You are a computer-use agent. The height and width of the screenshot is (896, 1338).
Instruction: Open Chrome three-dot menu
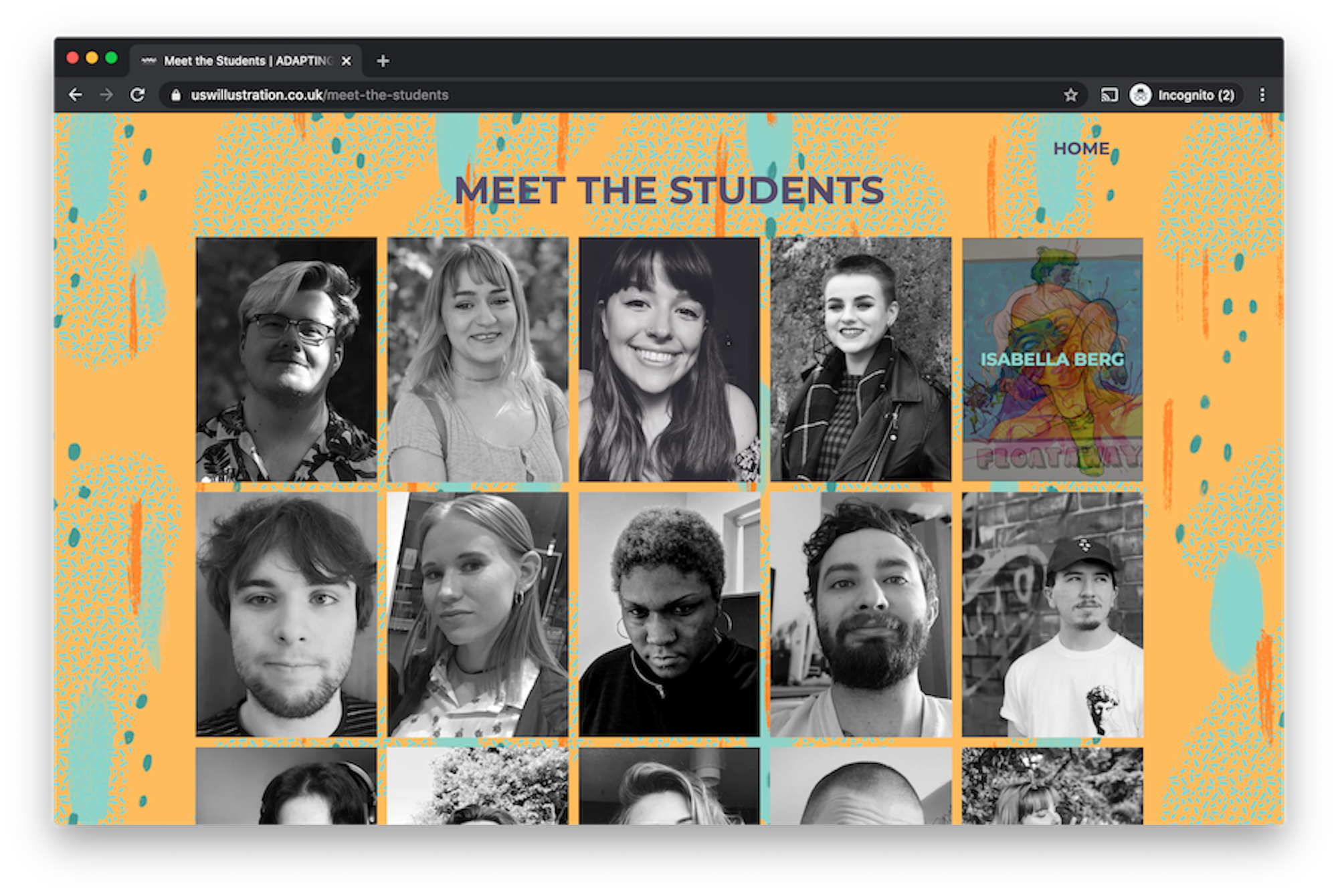(1262, 95)
